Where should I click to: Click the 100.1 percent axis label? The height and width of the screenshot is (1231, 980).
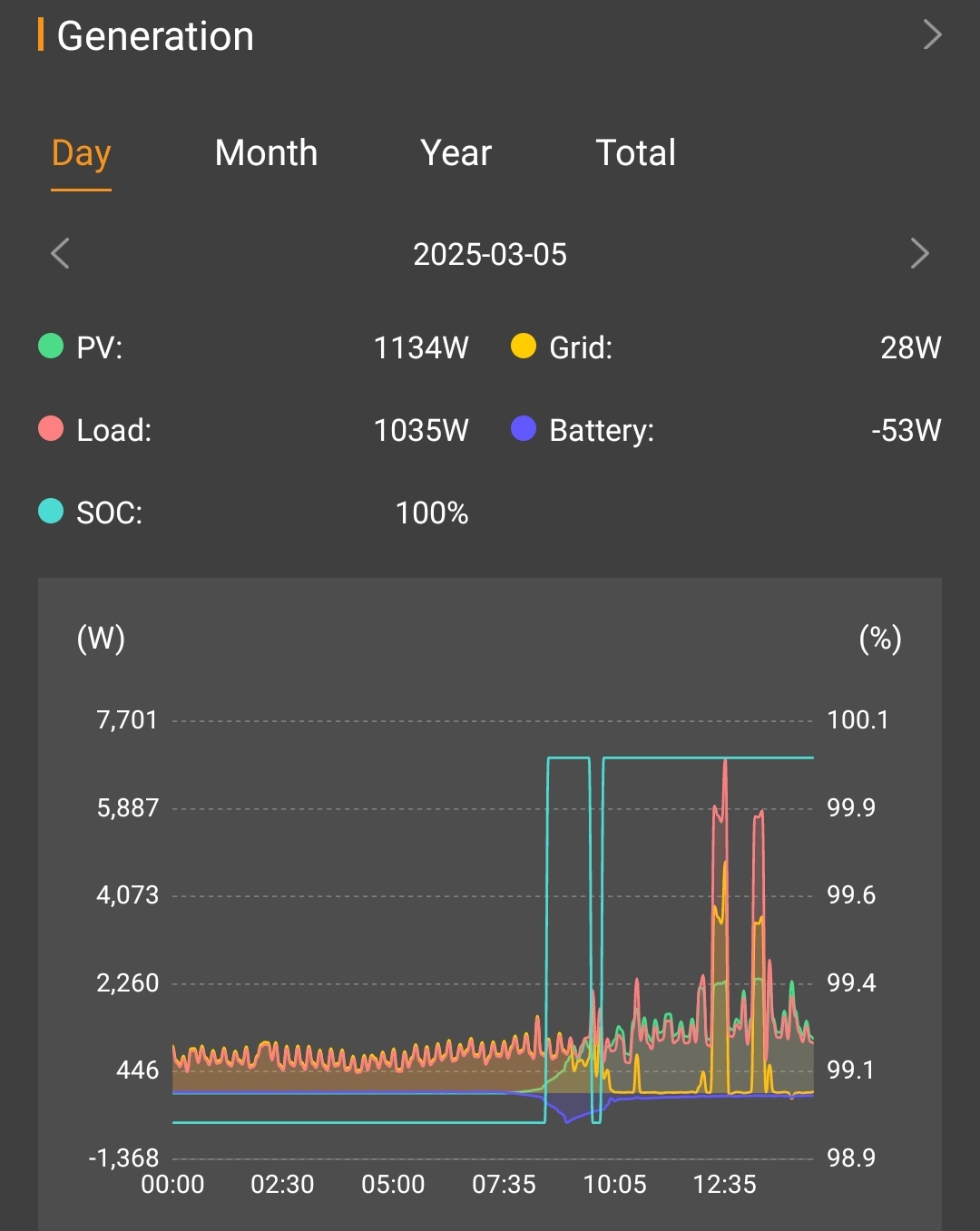tap(857, 720)
